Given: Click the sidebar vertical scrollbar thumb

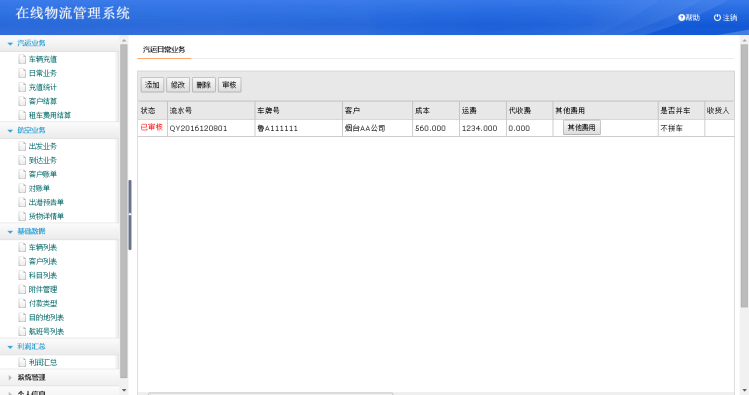Looking at the screenshot, I should tap(124, 211).
